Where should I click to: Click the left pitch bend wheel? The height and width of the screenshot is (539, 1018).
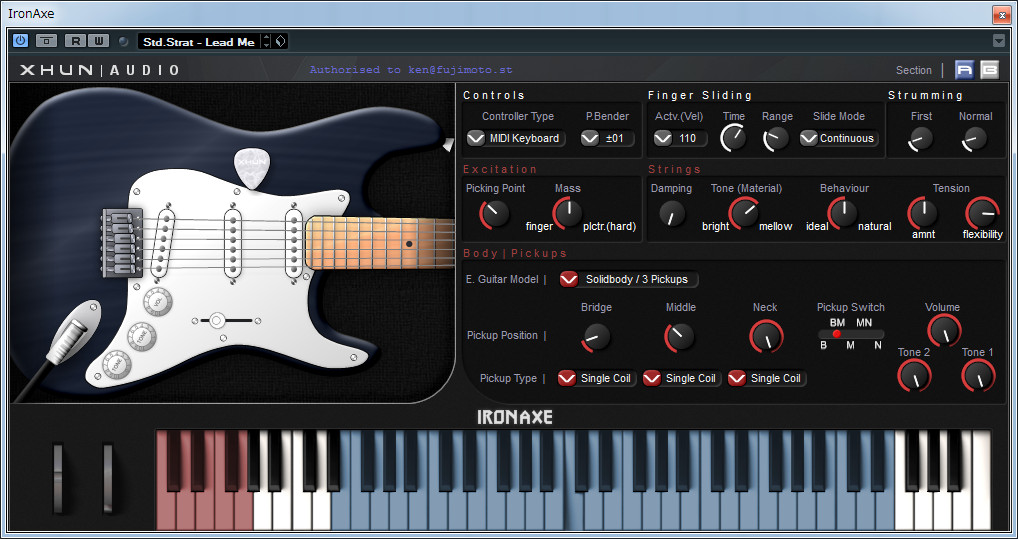[x=58, y=477]
